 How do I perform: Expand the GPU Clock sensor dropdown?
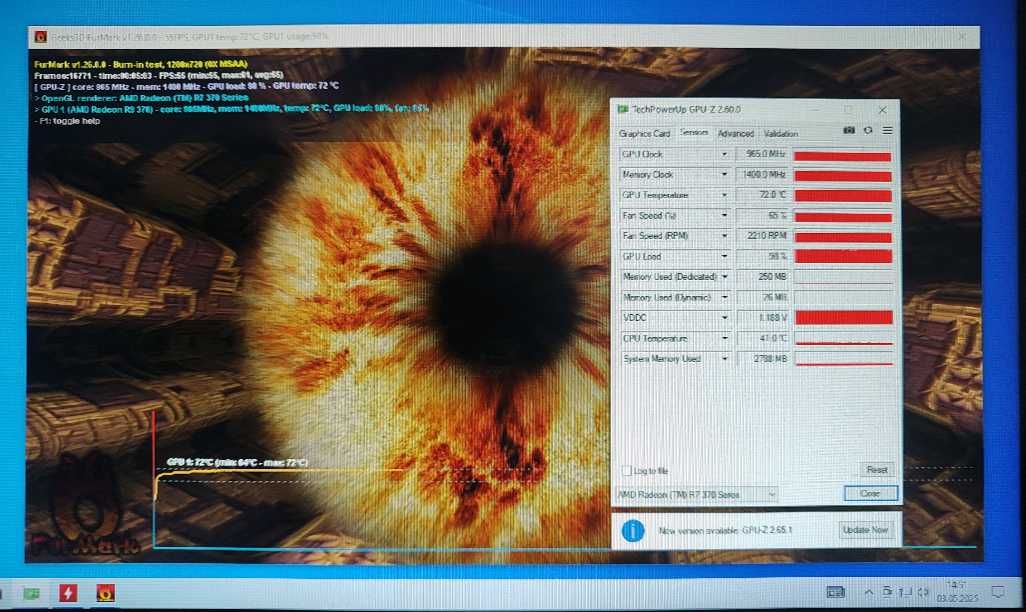tap(724, 154)
